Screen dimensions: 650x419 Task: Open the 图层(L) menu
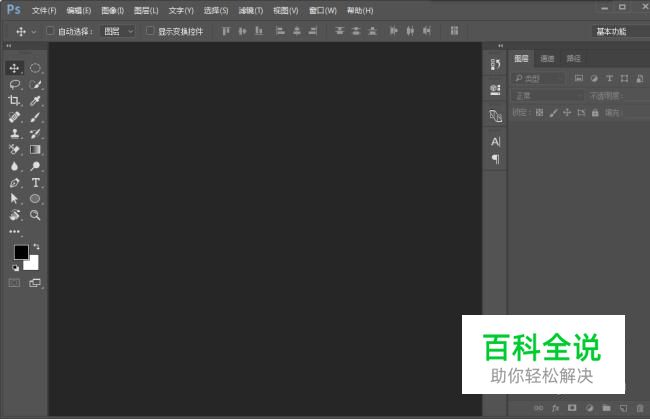point(146,11)
